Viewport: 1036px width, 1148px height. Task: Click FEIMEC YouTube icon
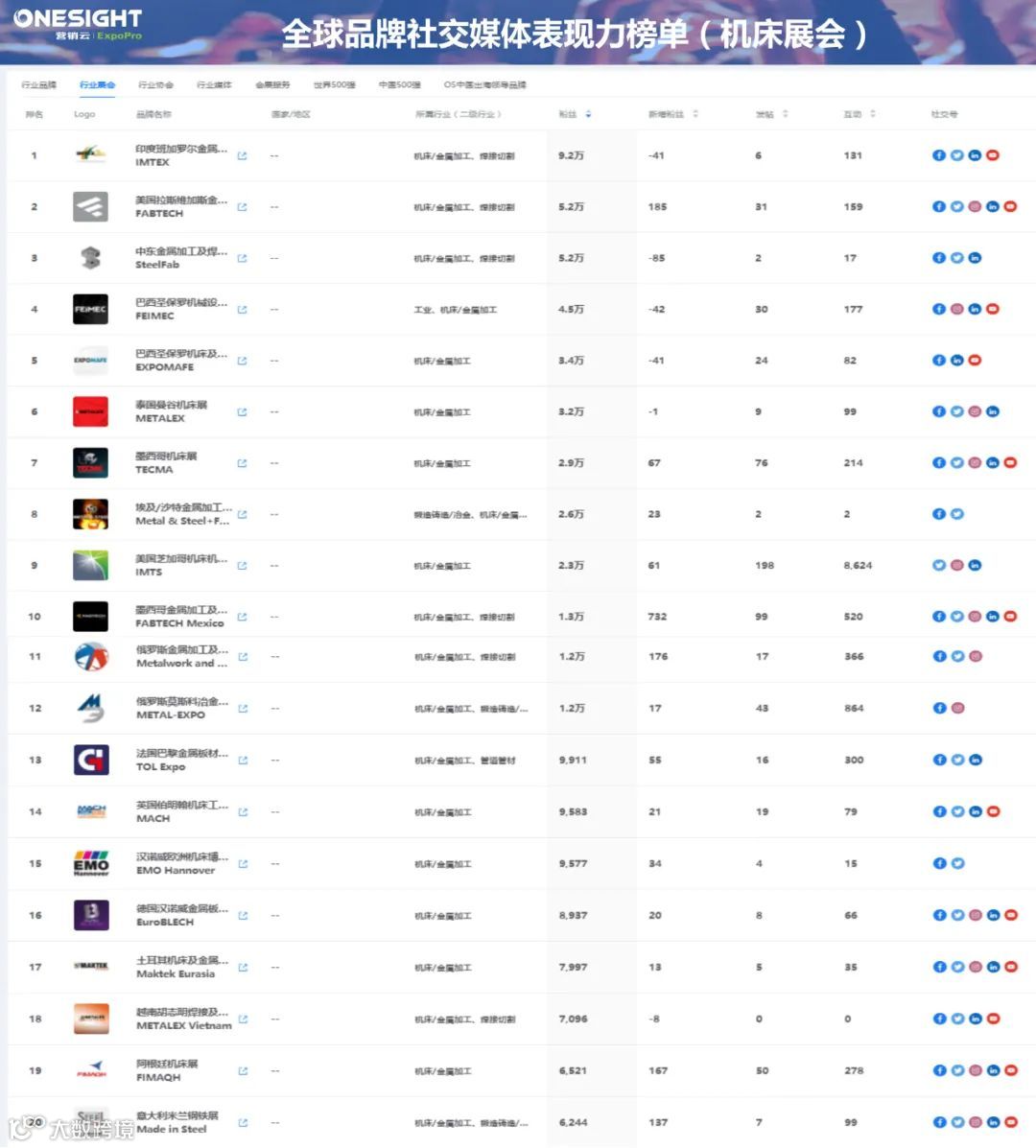click(x=993, y=309)
